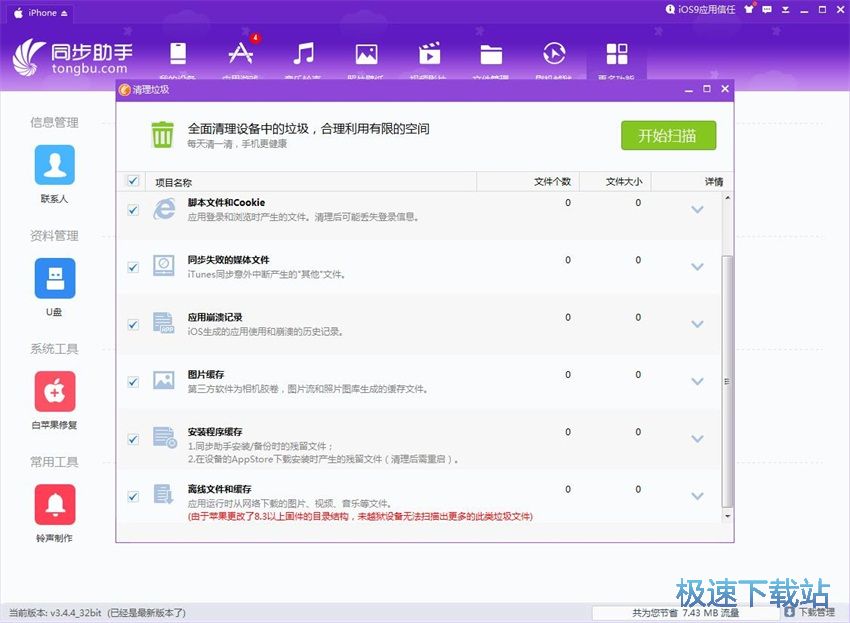Click the 应用崩溃记录 document icon

click(164, 323)
